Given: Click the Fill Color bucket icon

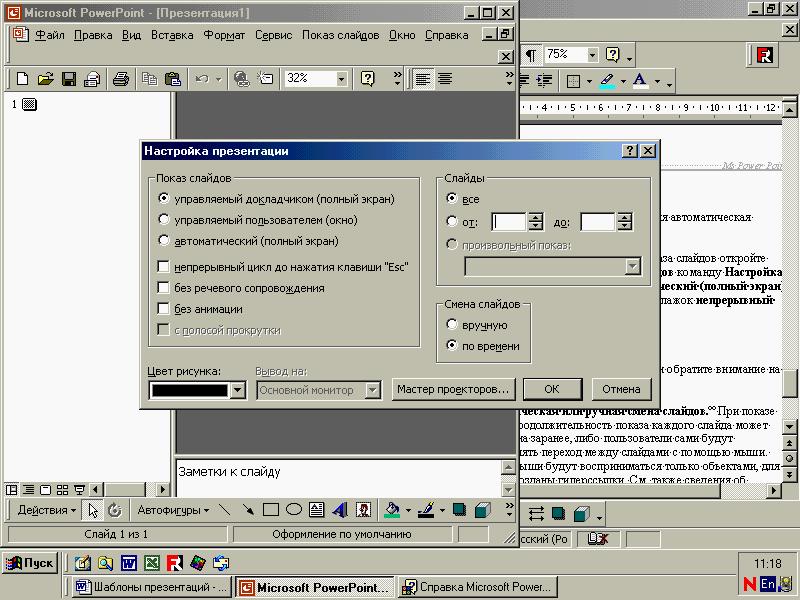Looking at the screenshot, I should (392, 510).
